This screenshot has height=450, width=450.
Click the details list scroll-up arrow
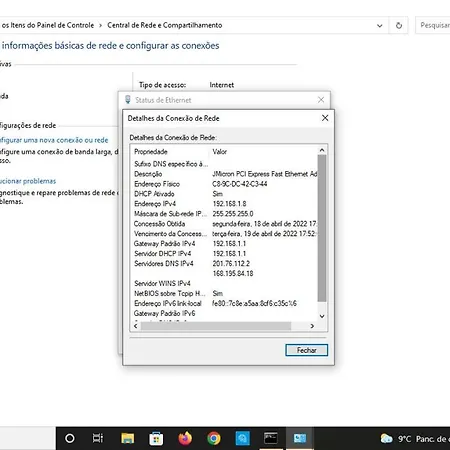click(x=322, y=150)
